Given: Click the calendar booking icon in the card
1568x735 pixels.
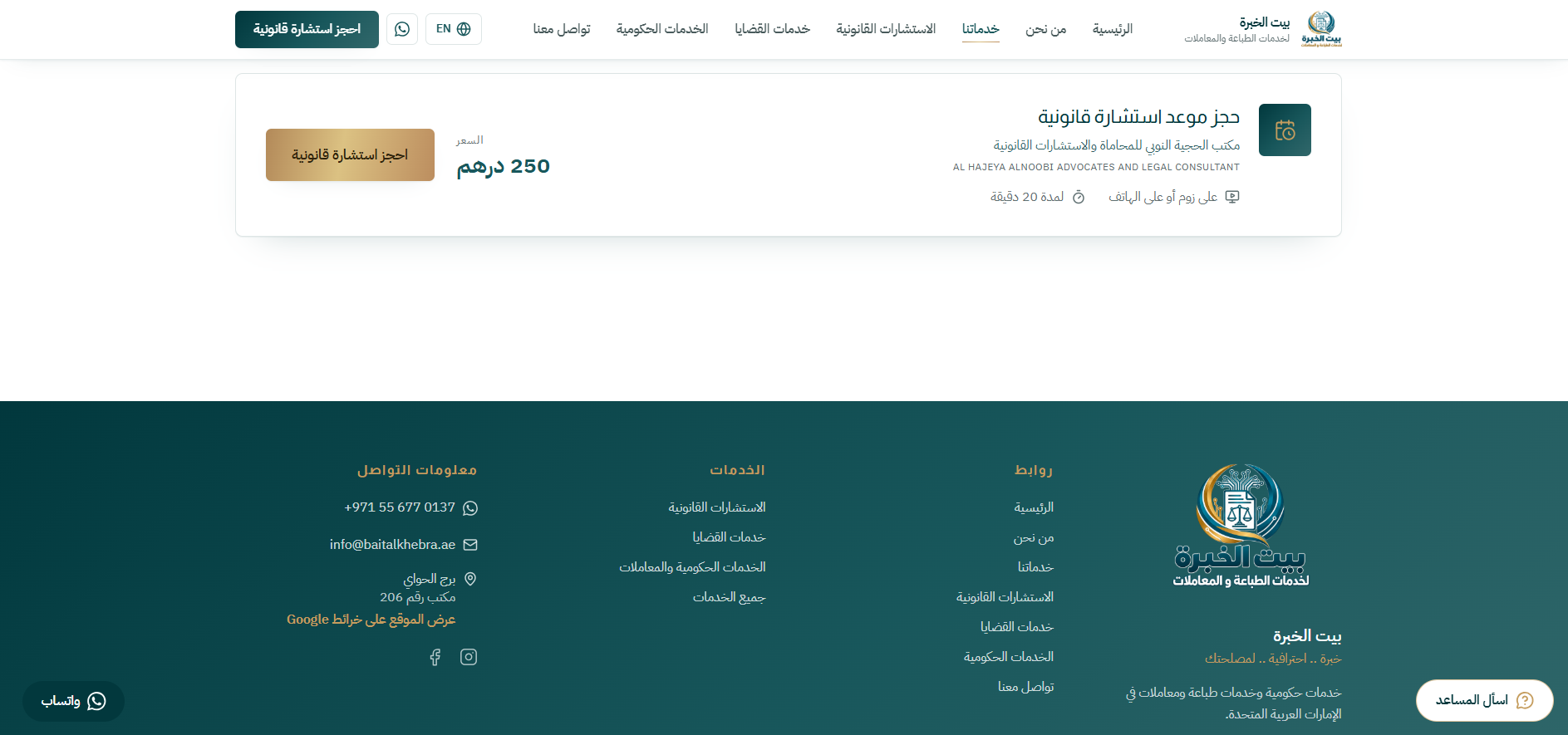Looking at the screenshot, I should pos(1285,130).
